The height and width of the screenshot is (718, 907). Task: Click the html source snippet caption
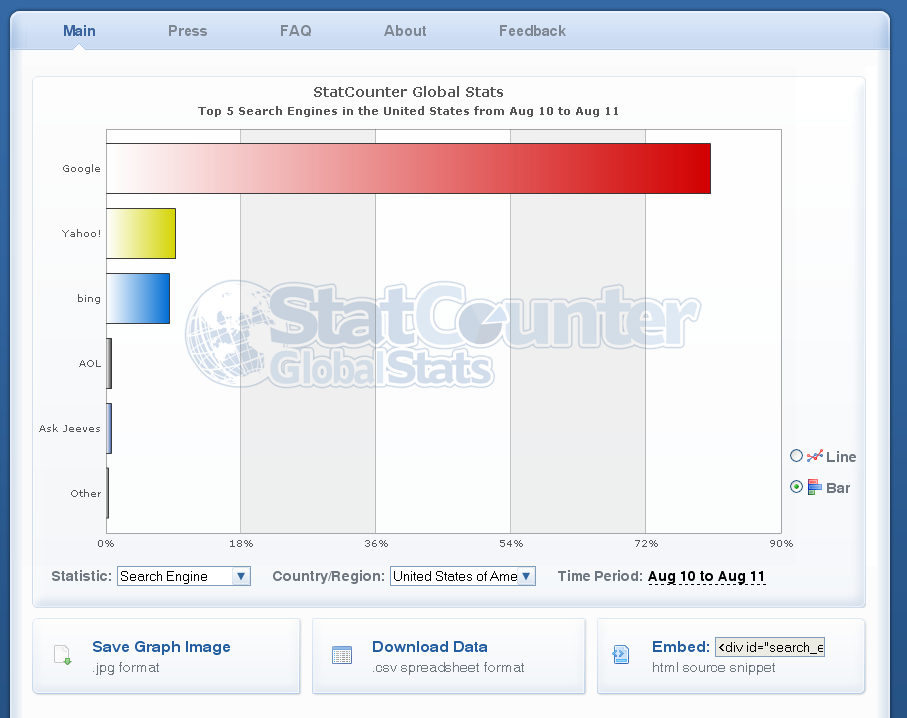point(713,668)
